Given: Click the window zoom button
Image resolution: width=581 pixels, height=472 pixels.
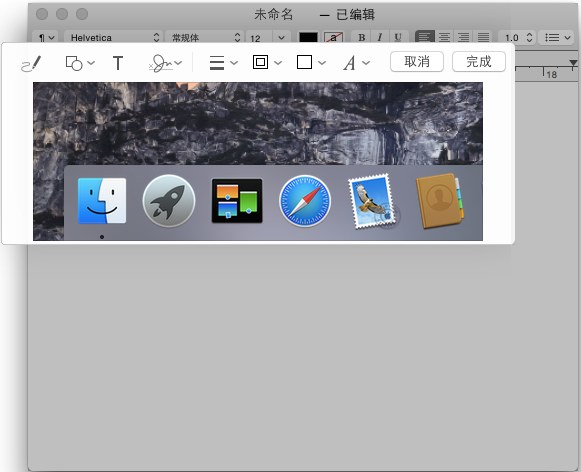Looking at the screenshot, I should pos(82,14).
